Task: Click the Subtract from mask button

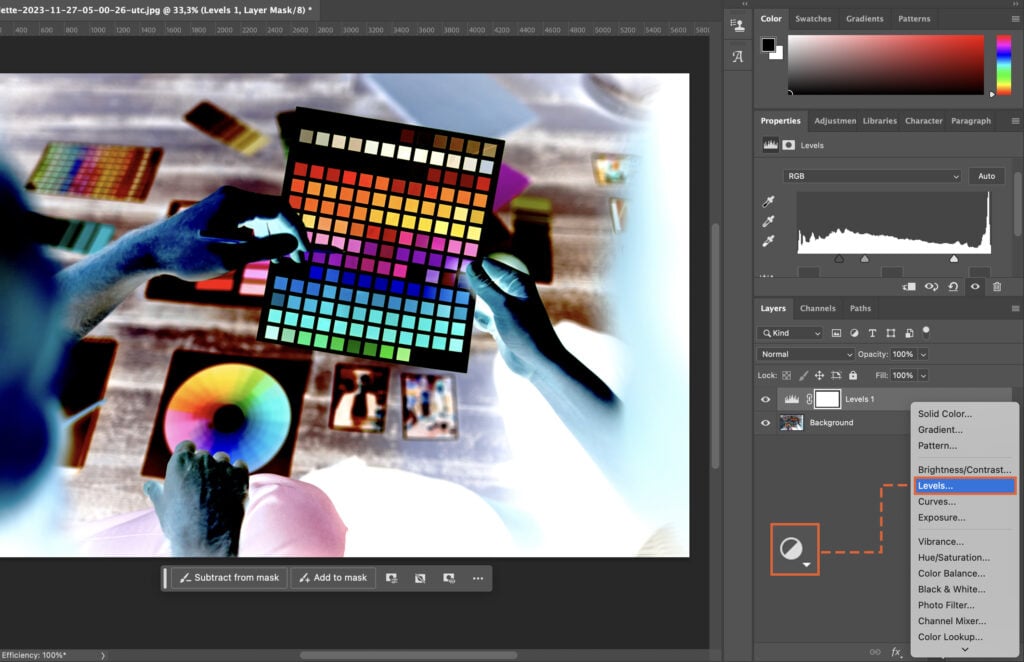Action: point(229,578)
